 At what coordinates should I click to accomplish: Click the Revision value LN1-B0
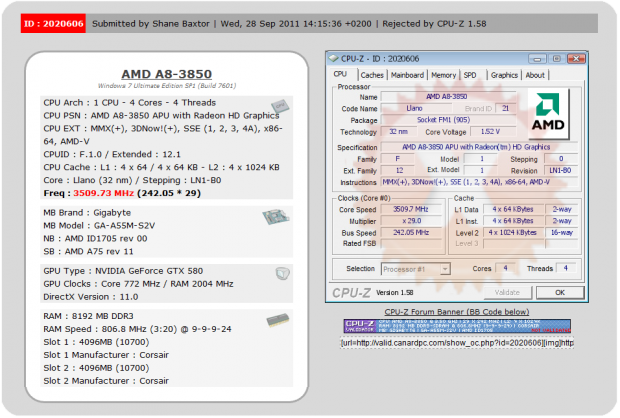(x=561, y=170)
